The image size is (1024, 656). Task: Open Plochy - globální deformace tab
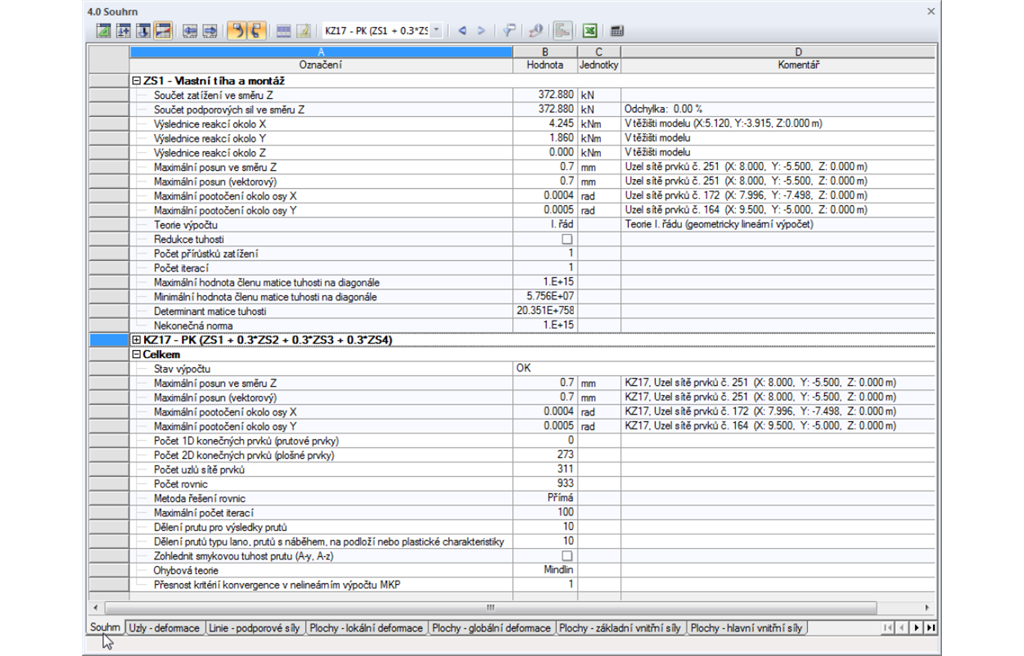491,628
